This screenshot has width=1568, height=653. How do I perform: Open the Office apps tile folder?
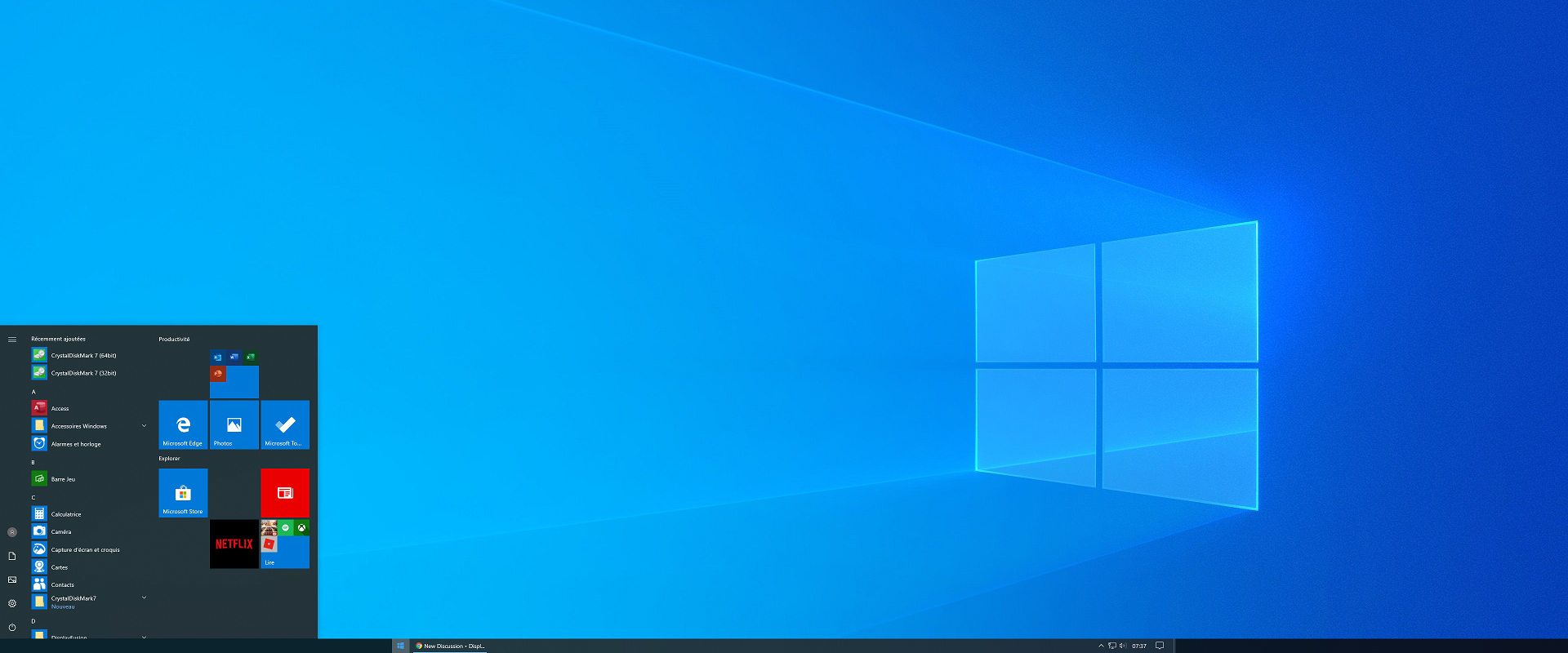[234, 374]
